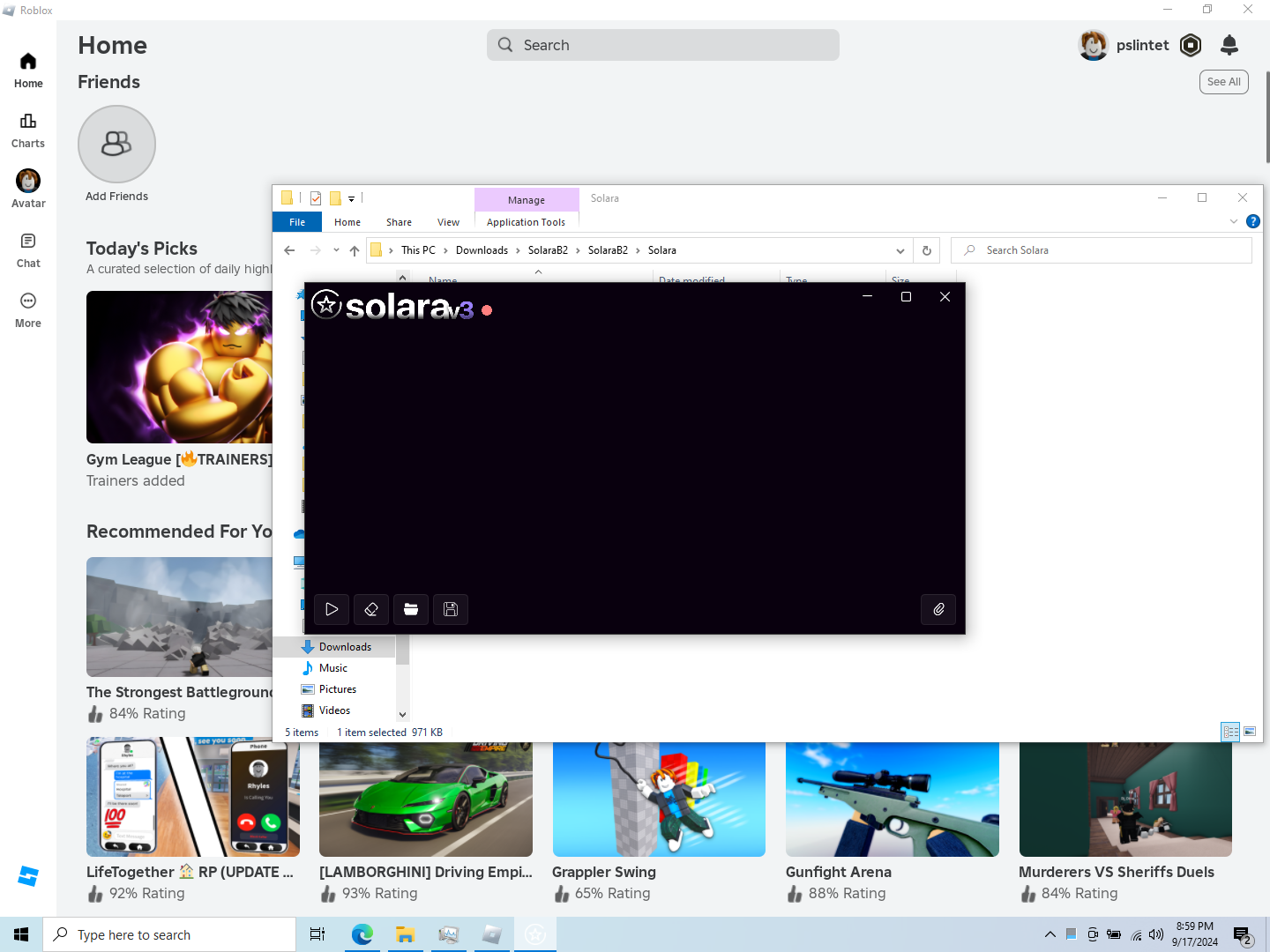Click pslintet username link
The height and width of the screenshot is (952, 1270).
(x=1142, y=45)
